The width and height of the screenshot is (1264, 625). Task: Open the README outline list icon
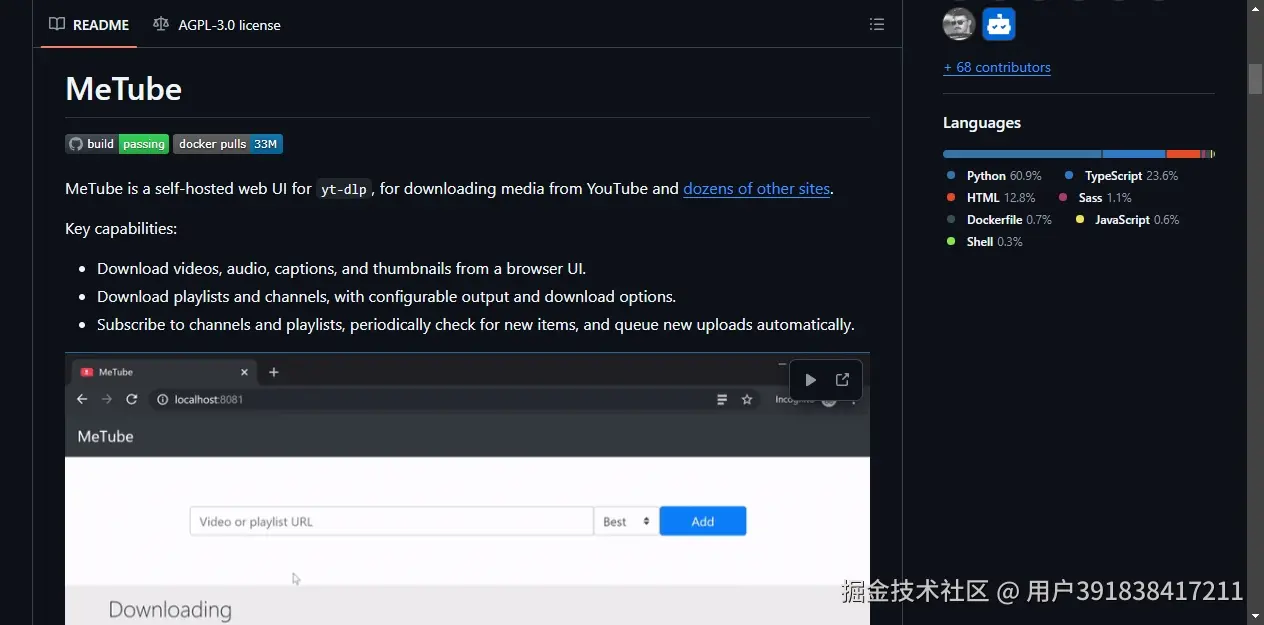tap(877, 24)
